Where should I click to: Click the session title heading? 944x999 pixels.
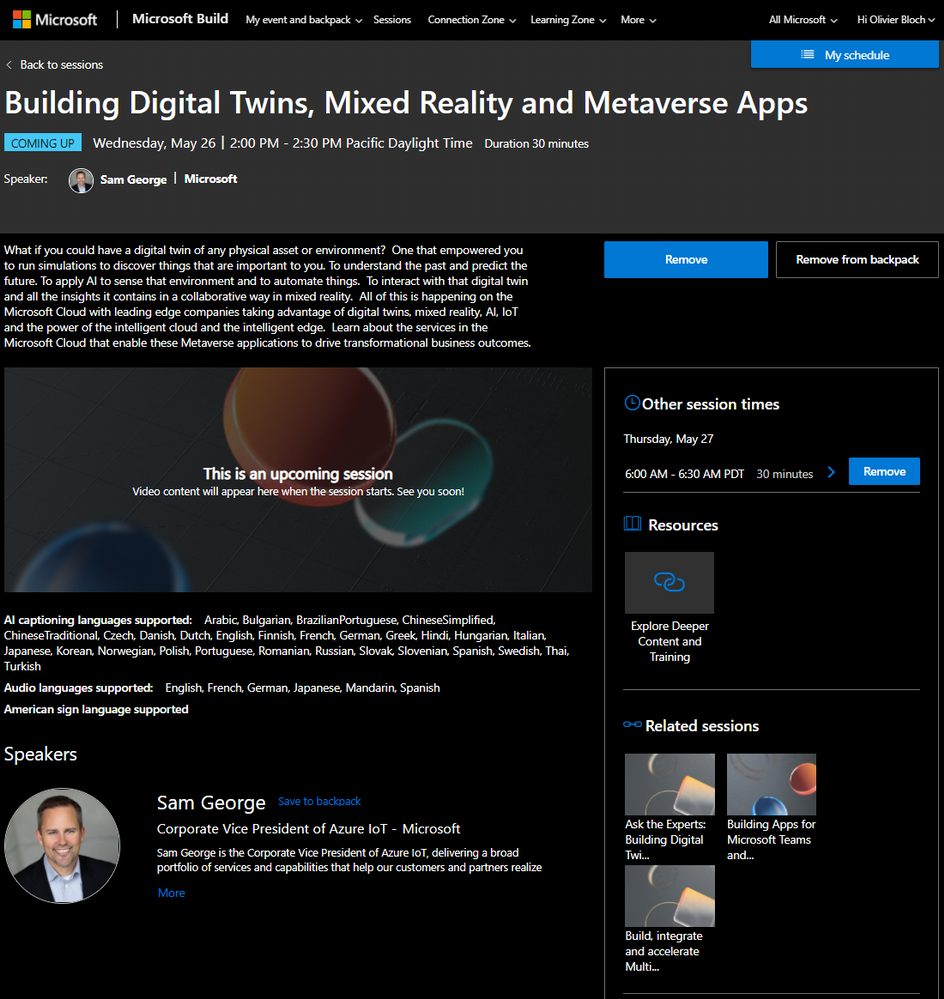406,103
